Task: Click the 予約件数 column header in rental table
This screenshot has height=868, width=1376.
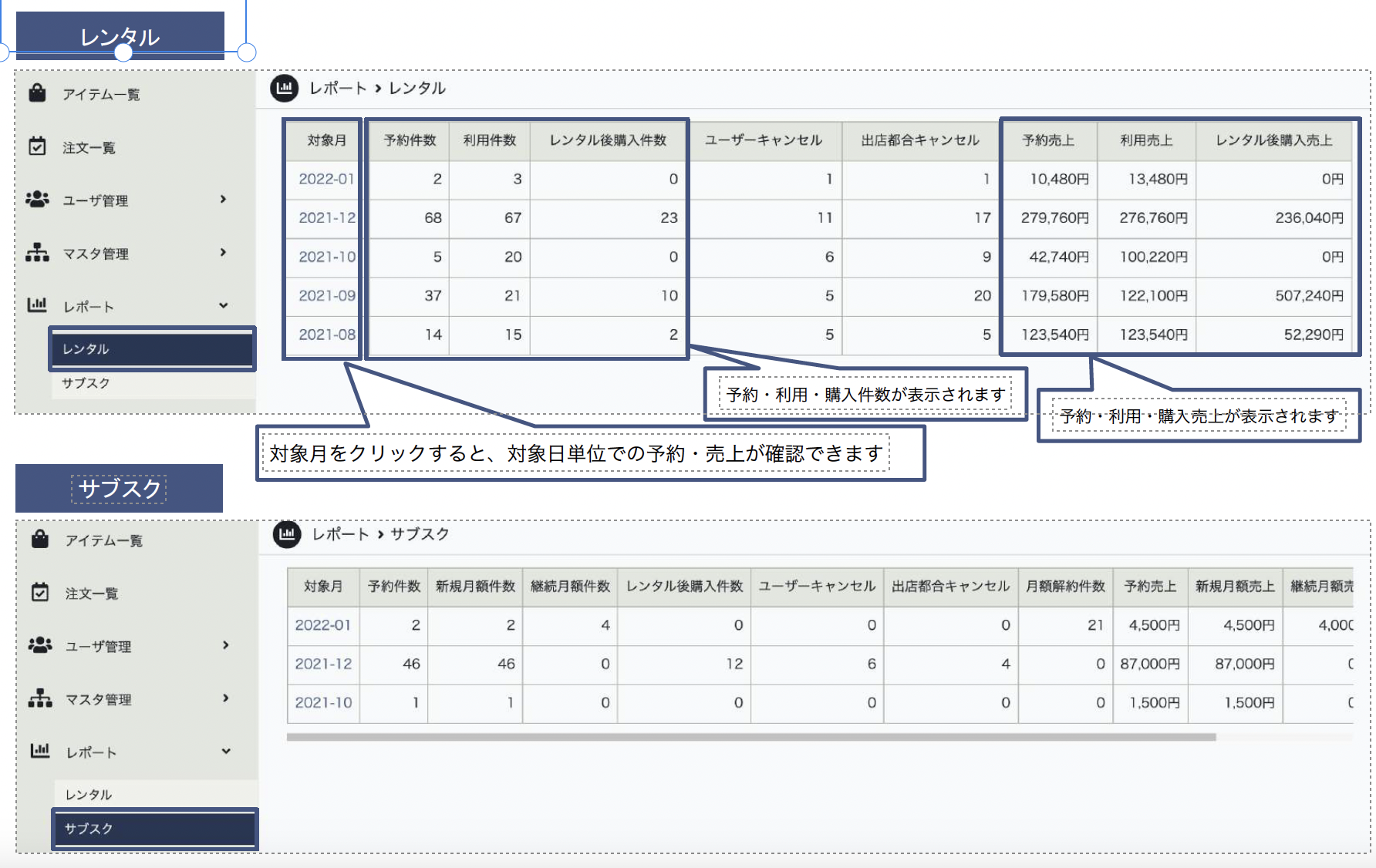Action: click(x=410, y=140)
